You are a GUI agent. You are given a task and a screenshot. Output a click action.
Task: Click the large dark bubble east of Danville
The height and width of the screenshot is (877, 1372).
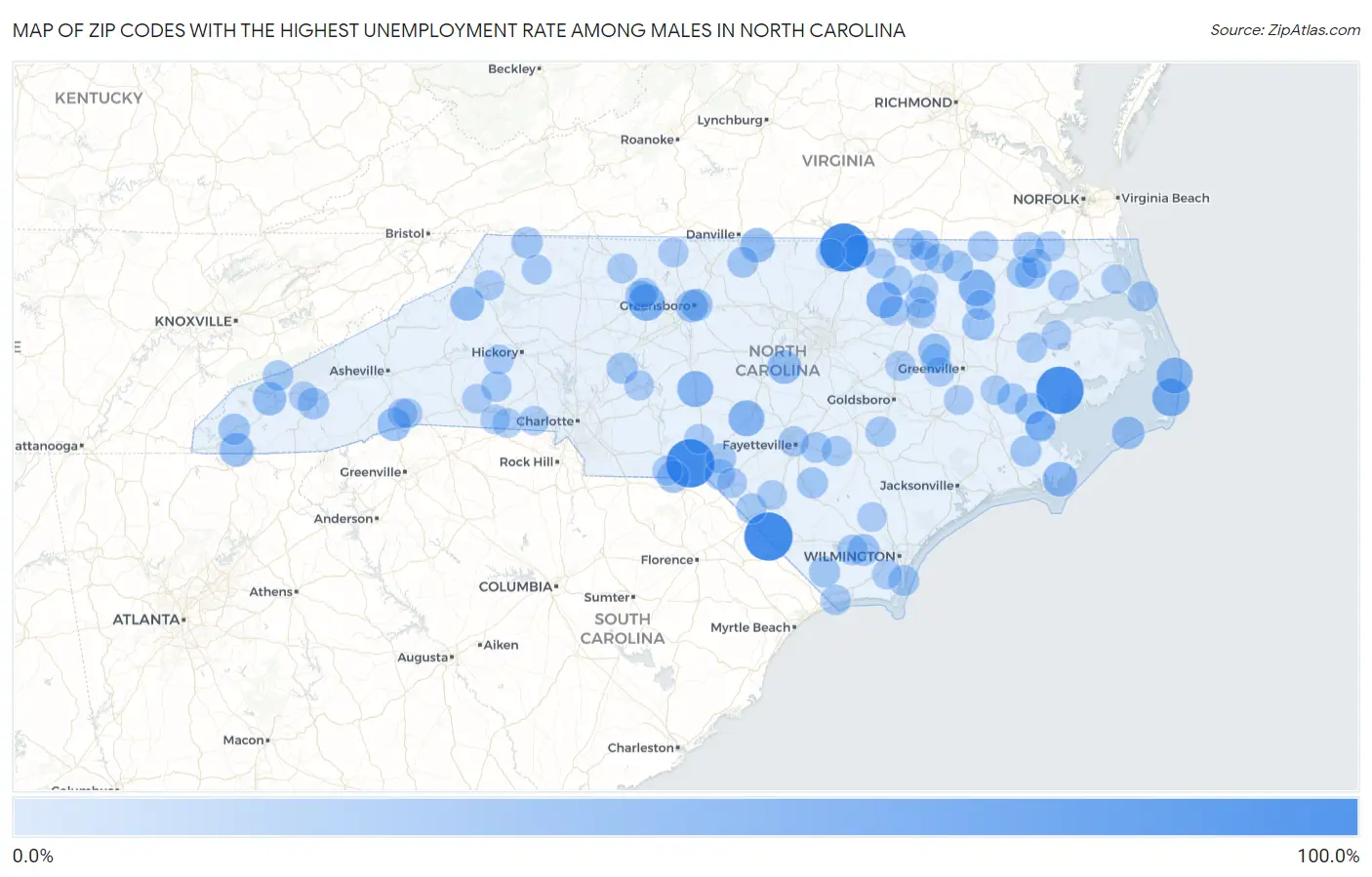point(843,247)
